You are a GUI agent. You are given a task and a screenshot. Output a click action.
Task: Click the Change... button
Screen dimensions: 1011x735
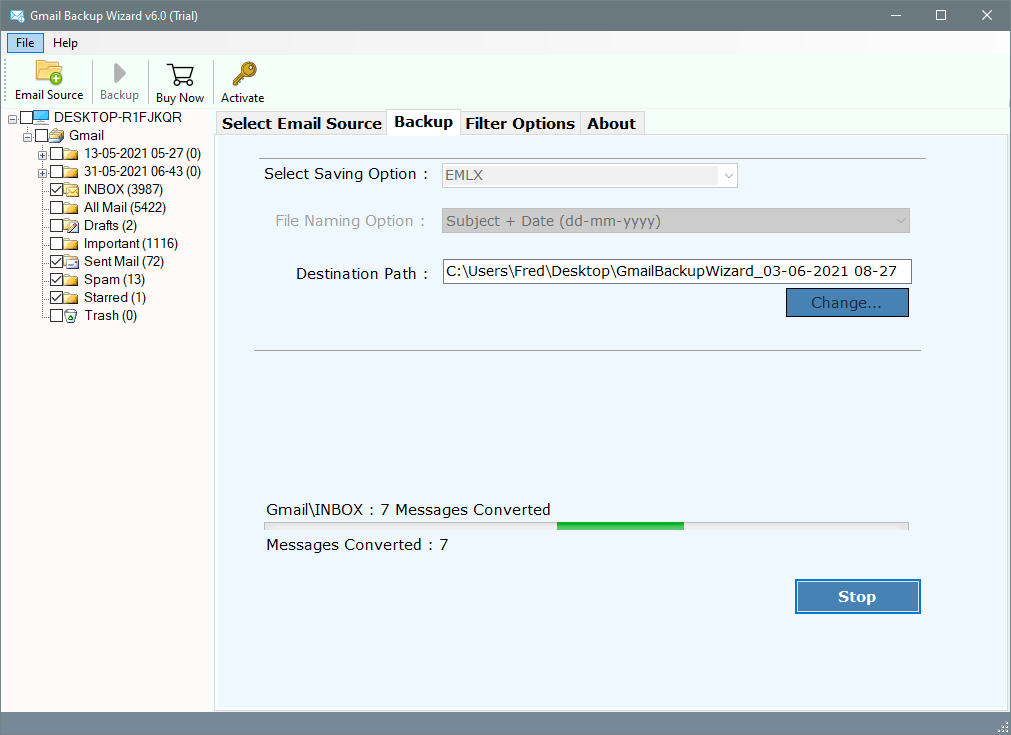(x=847, y=302)
